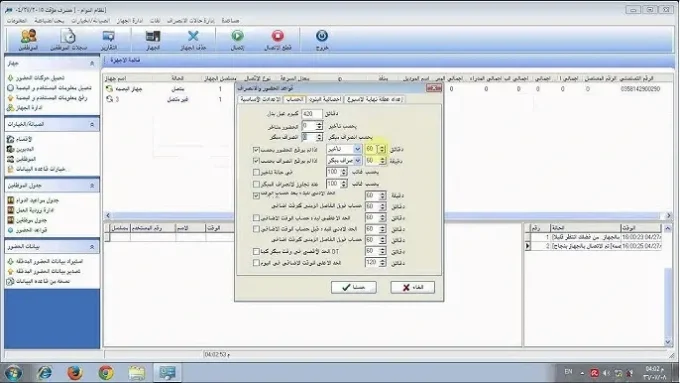Open employee records clock-document icon
The height and width of the screenshot is (383, 680).
pyautogui.click(x=68, y=36)
